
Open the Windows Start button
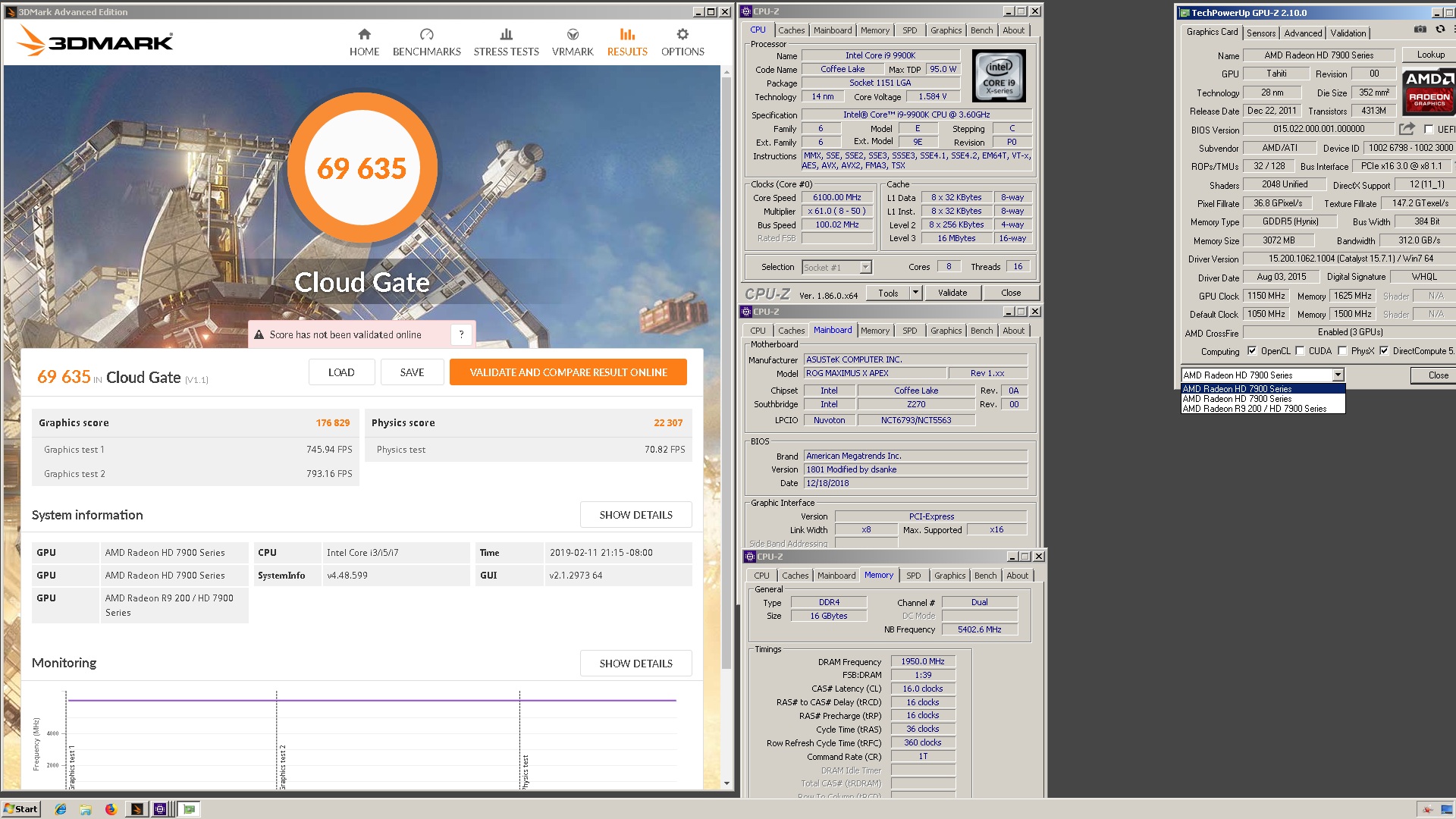tap(20, 809)
